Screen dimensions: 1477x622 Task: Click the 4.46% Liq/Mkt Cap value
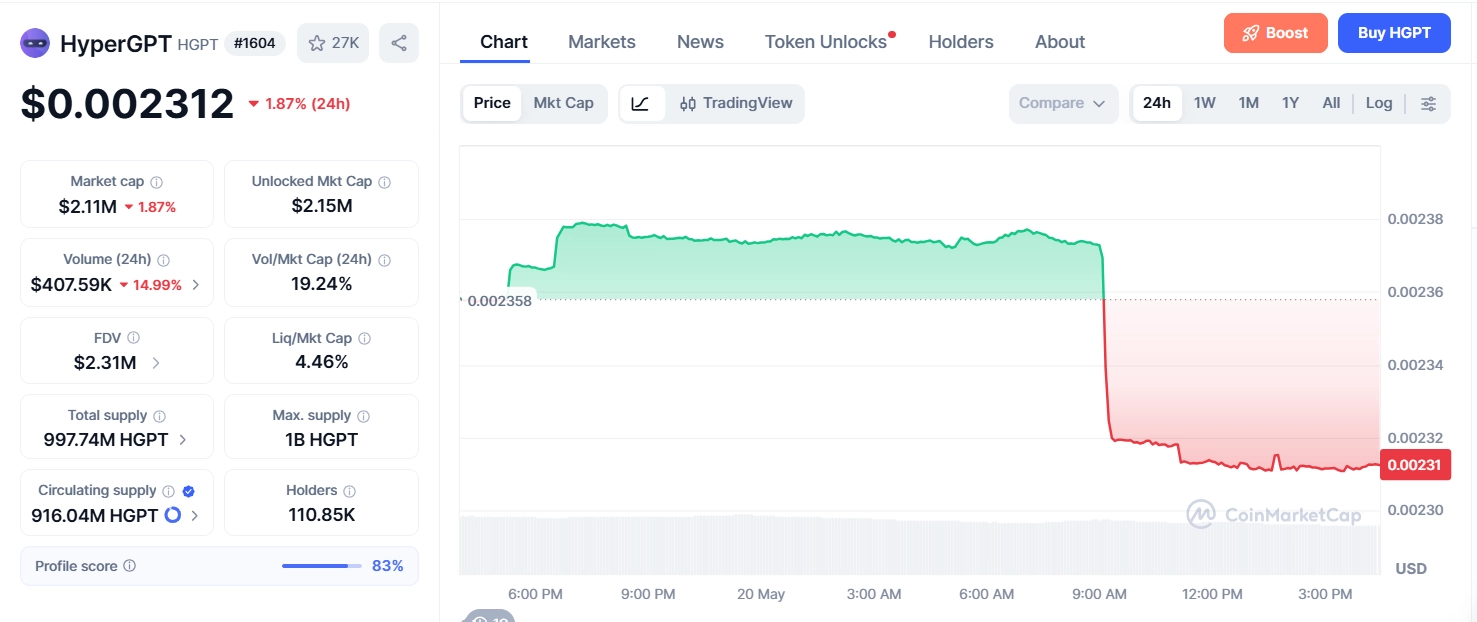[x=322, y=362]
